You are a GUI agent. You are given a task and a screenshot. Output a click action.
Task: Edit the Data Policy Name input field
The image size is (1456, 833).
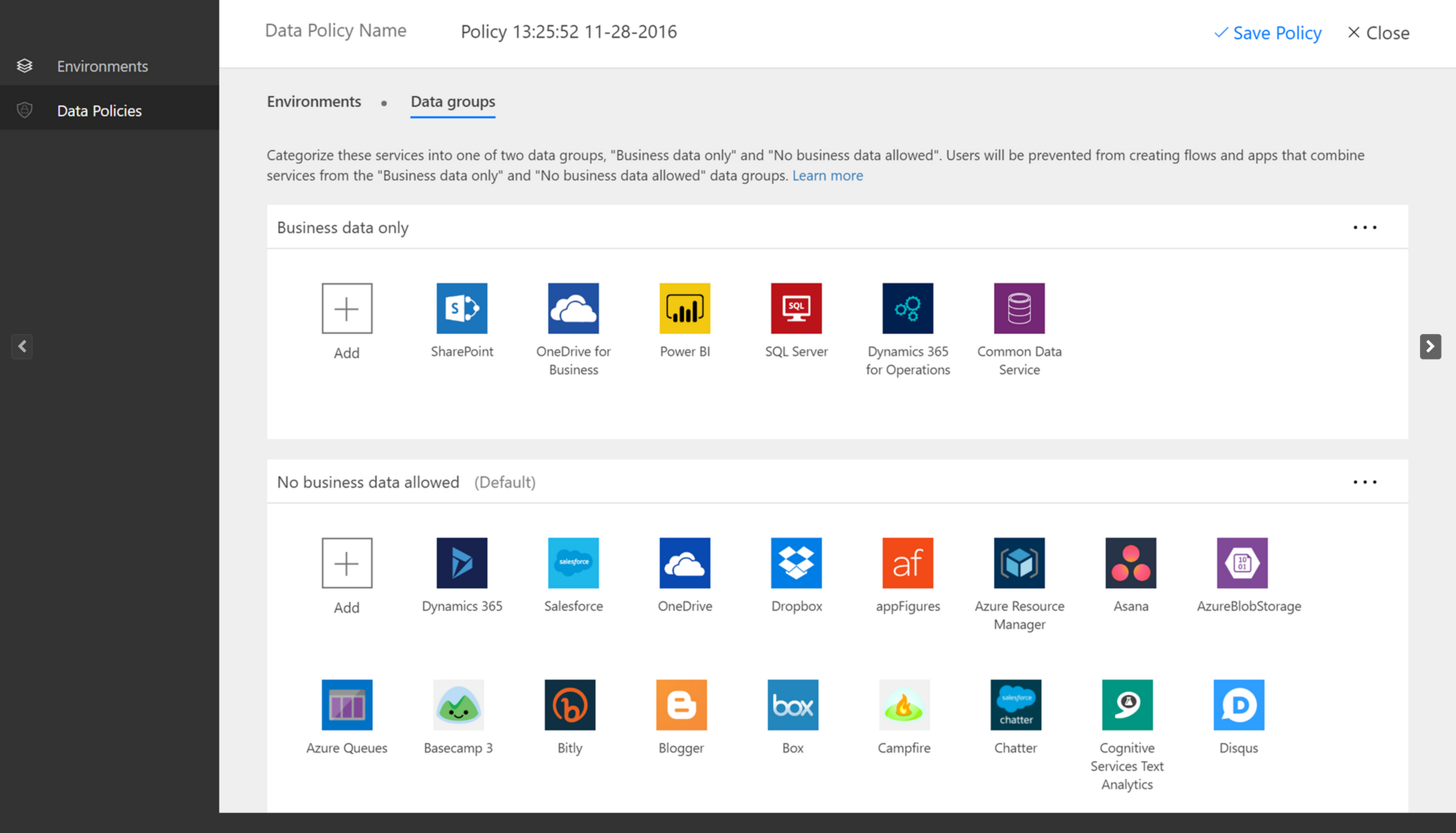tap(569, 31)
